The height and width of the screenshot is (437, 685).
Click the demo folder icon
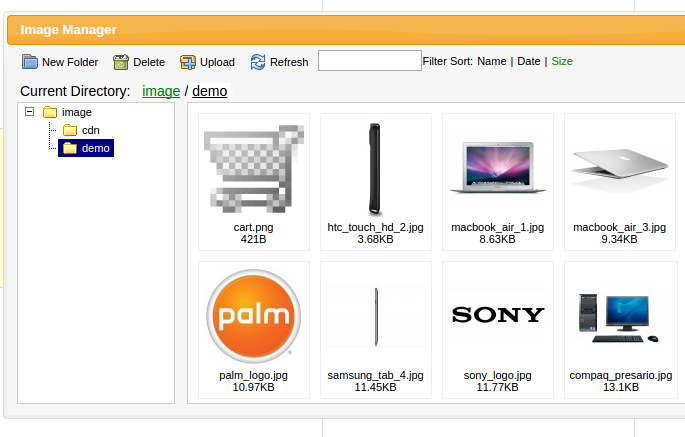70,148
